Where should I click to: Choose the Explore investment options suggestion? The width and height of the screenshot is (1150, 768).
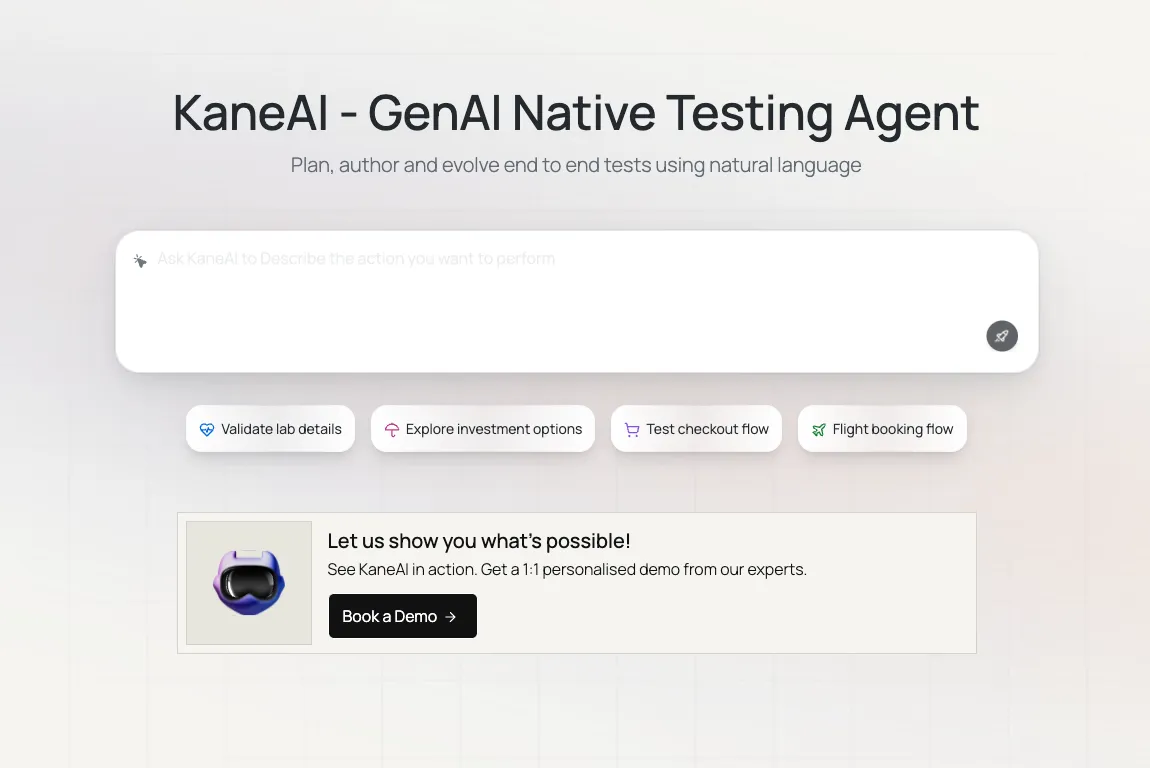click(x=483, y=428)
